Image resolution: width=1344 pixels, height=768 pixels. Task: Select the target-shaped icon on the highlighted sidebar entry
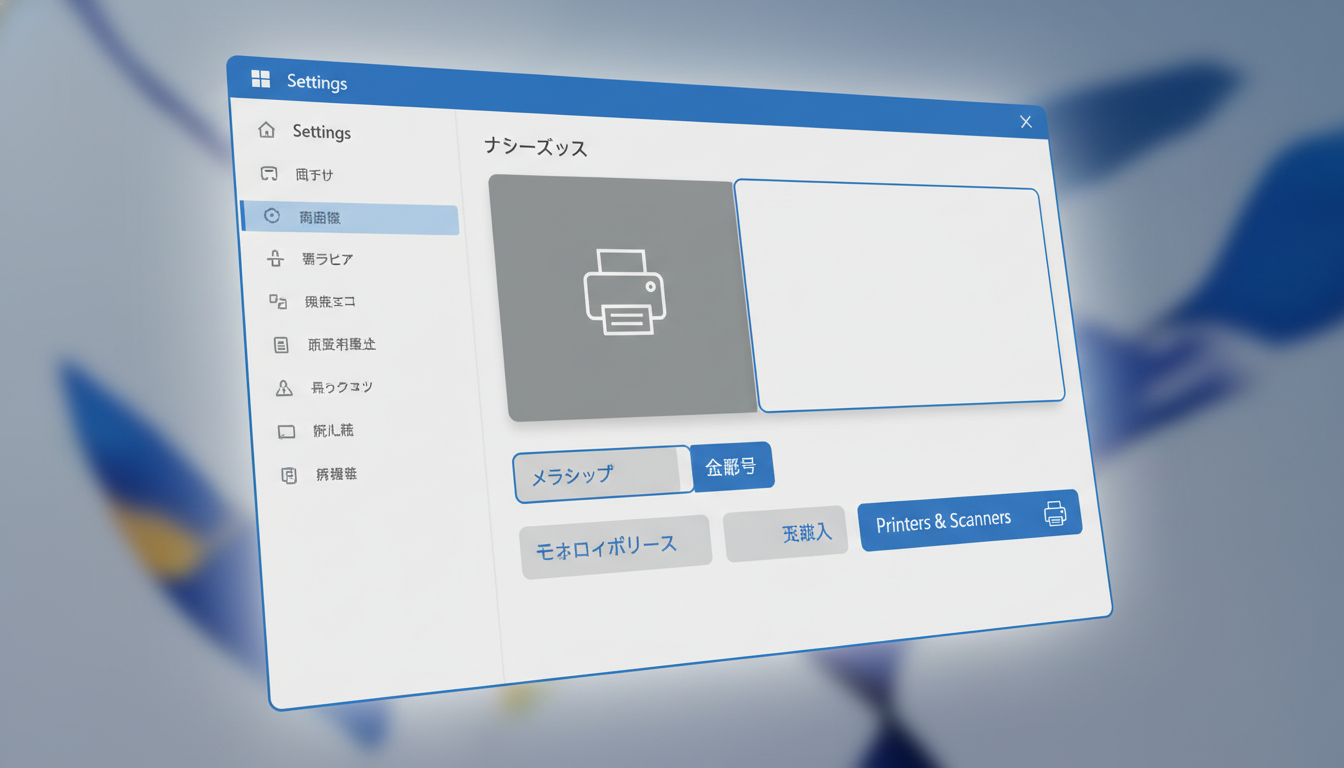pos(270,215)
